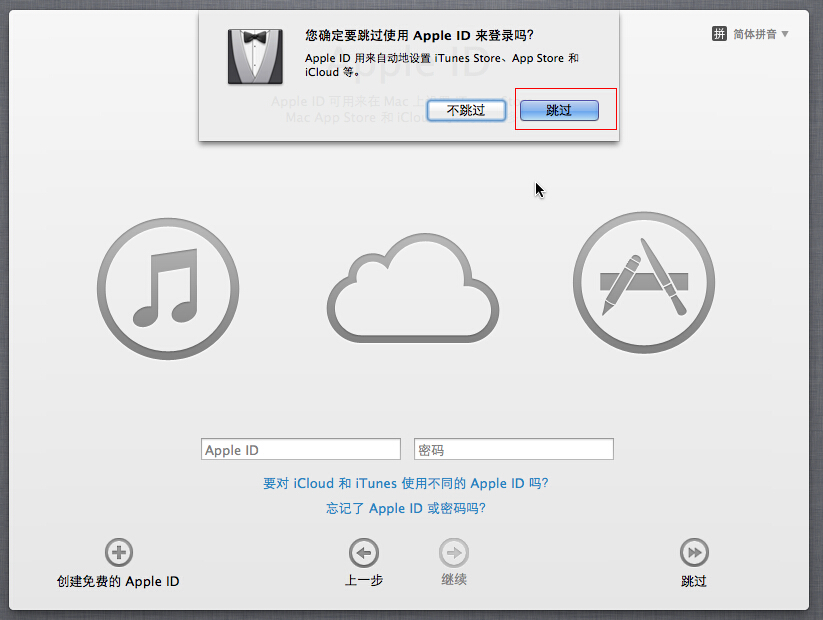
Task: Click the plus icon to create free Apple ID
Action: [x=119, y=552]
